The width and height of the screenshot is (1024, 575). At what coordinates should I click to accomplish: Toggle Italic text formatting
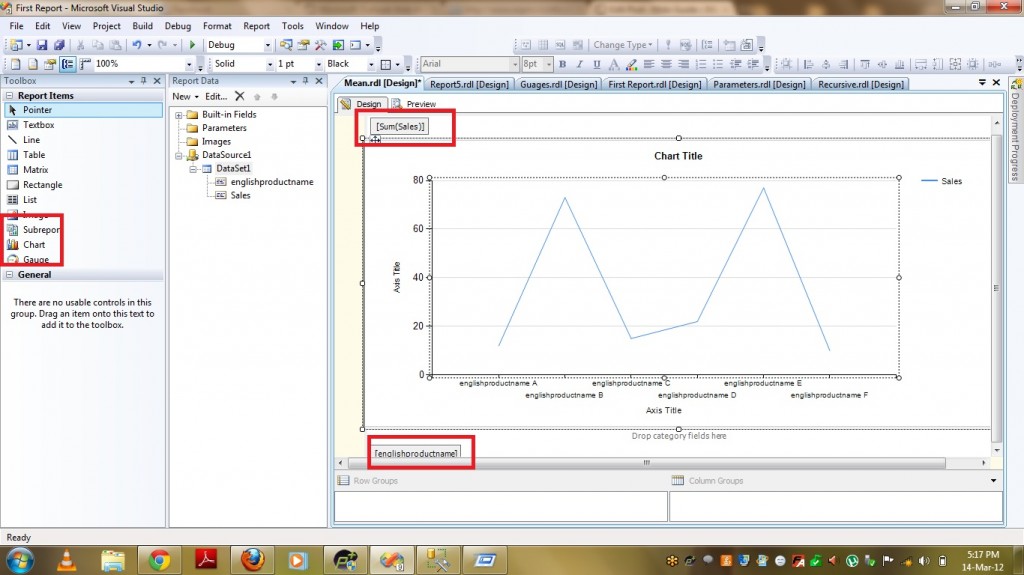(578, 64)
